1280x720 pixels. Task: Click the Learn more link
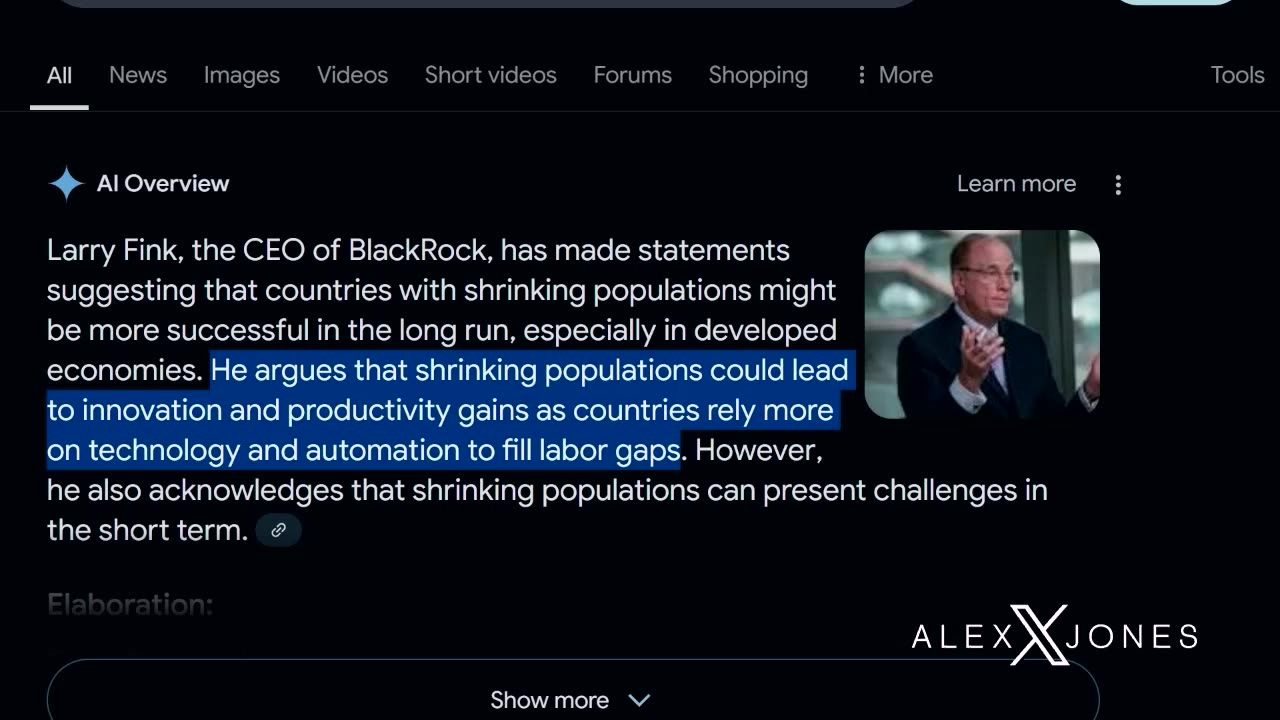pyautogui.click(x=1016, y=184)
